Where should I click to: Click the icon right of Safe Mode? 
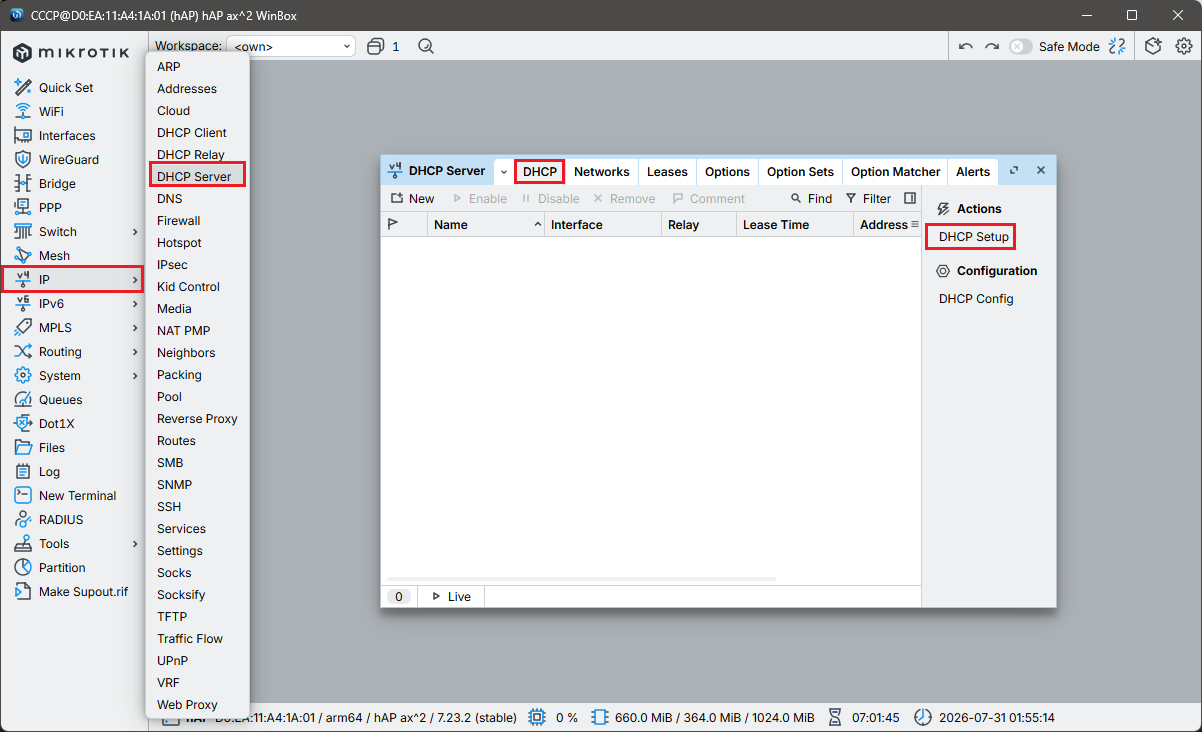point(1117,46)
